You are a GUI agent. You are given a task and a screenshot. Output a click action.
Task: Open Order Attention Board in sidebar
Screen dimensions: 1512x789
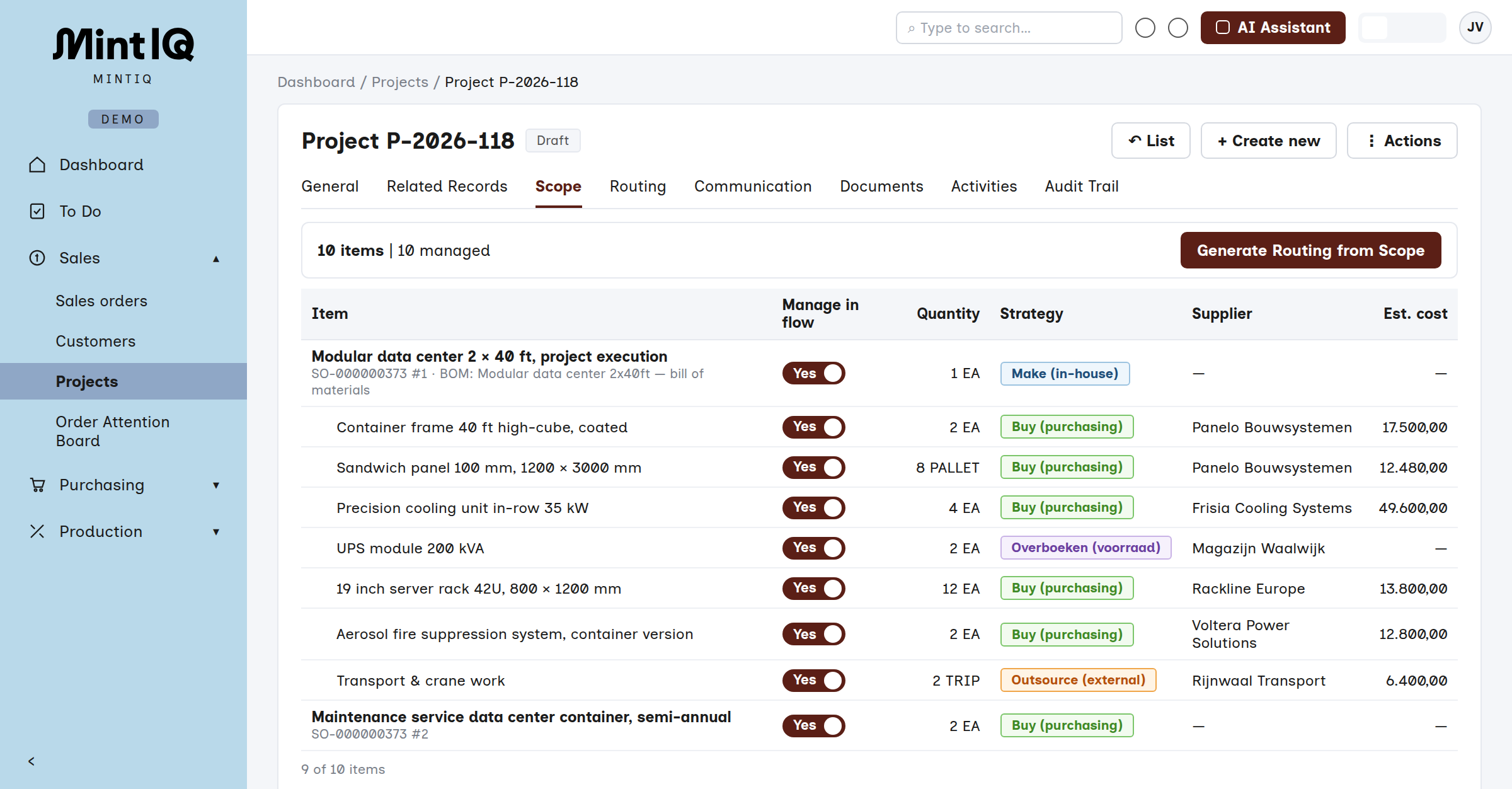[113, 431]
